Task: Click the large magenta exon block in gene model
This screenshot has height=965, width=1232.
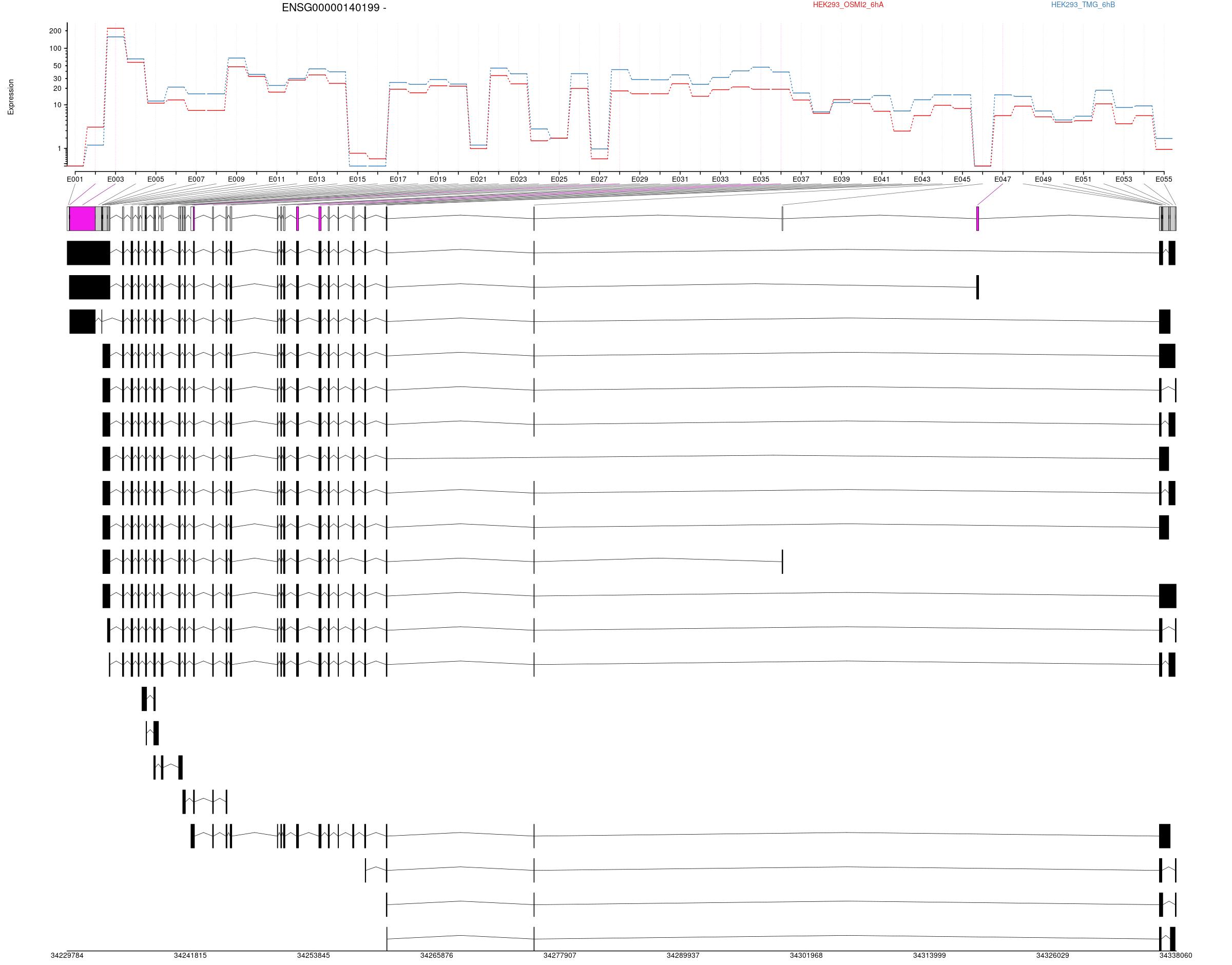Action: click(x=83, y=219)
